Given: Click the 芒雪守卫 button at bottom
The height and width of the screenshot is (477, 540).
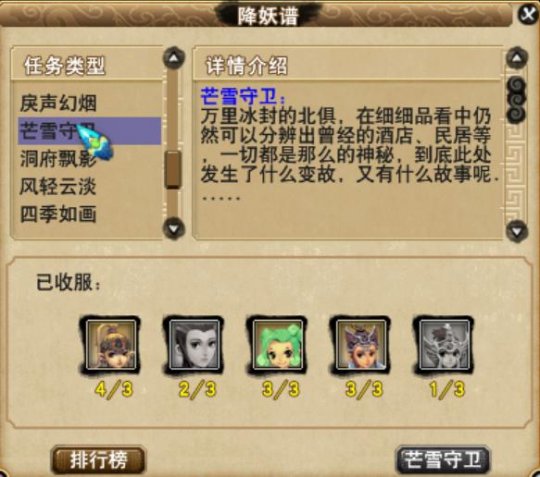Looking at the screenshot, I should click(443, 460).
